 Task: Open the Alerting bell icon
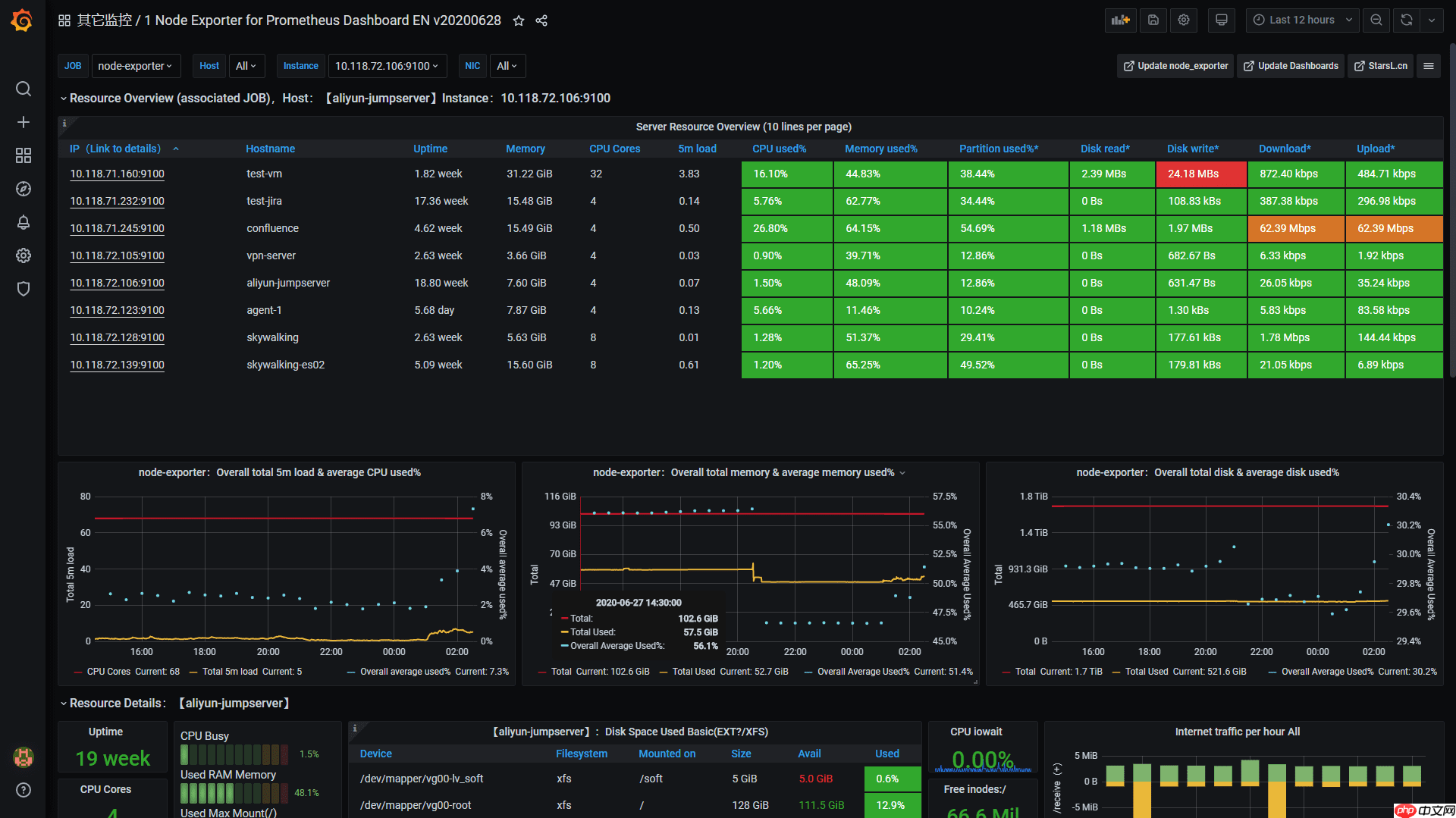[24, 222]
